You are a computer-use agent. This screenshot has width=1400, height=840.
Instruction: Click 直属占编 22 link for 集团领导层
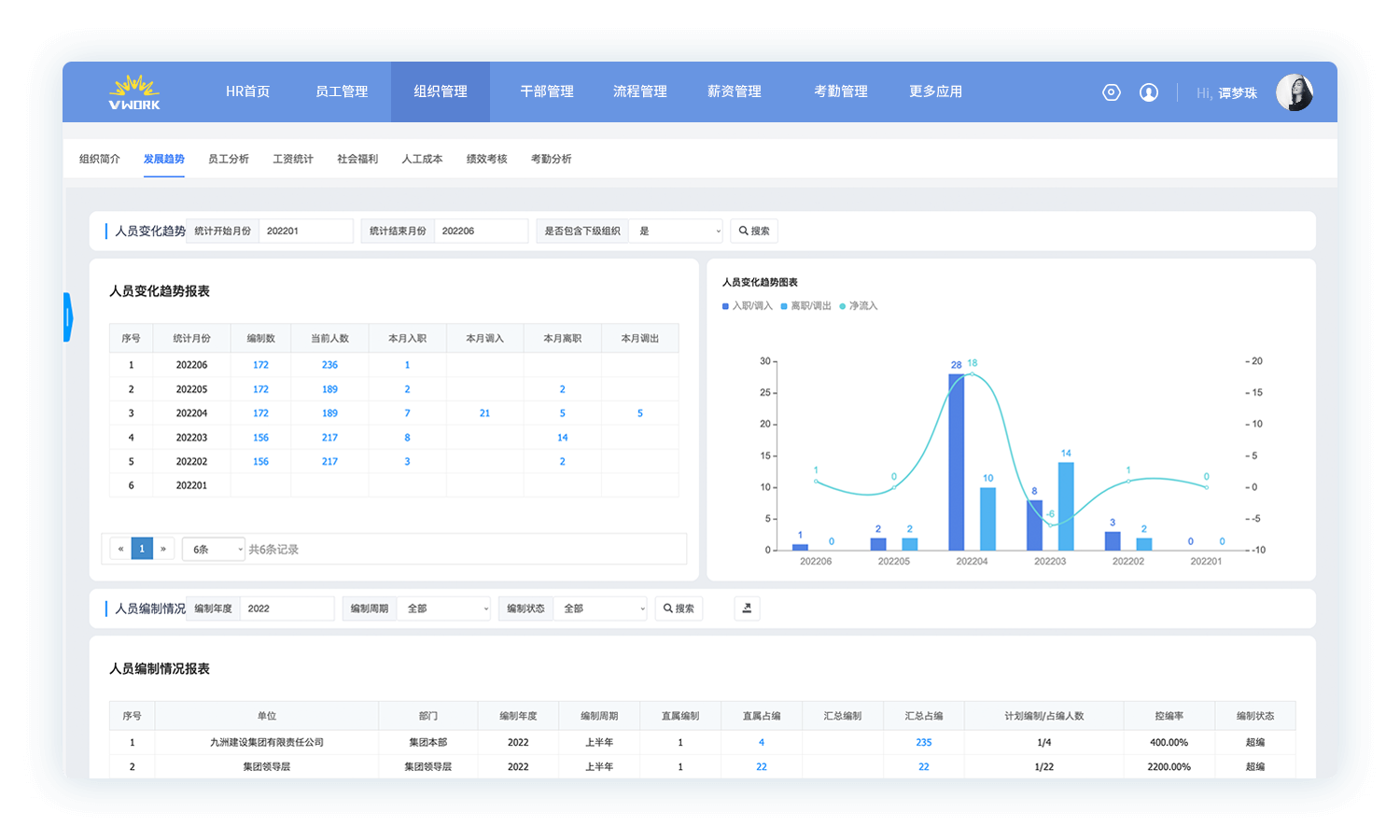pos(762,767)
